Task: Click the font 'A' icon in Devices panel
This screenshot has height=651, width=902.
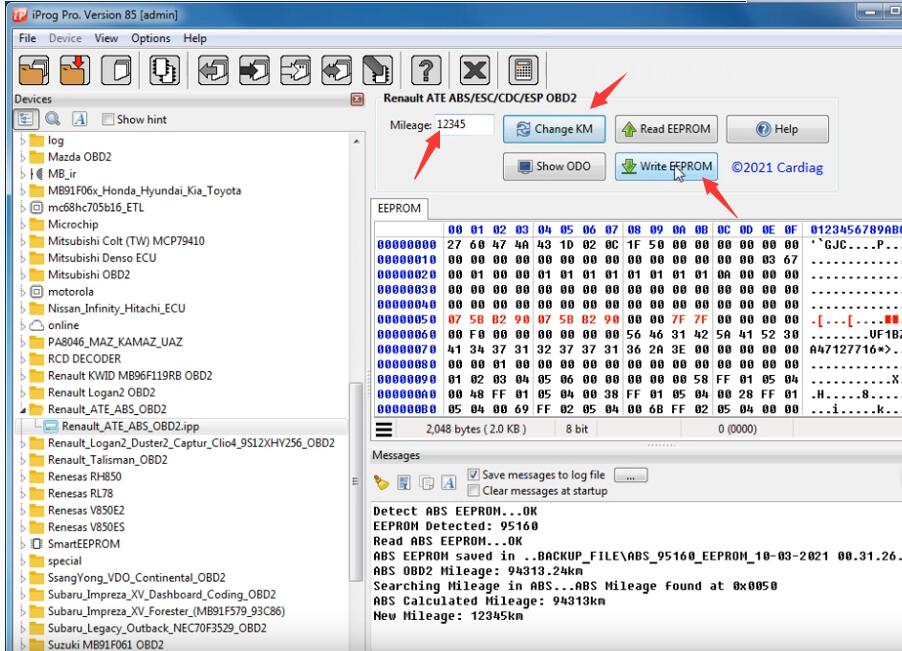Action: tap(79, 119)
